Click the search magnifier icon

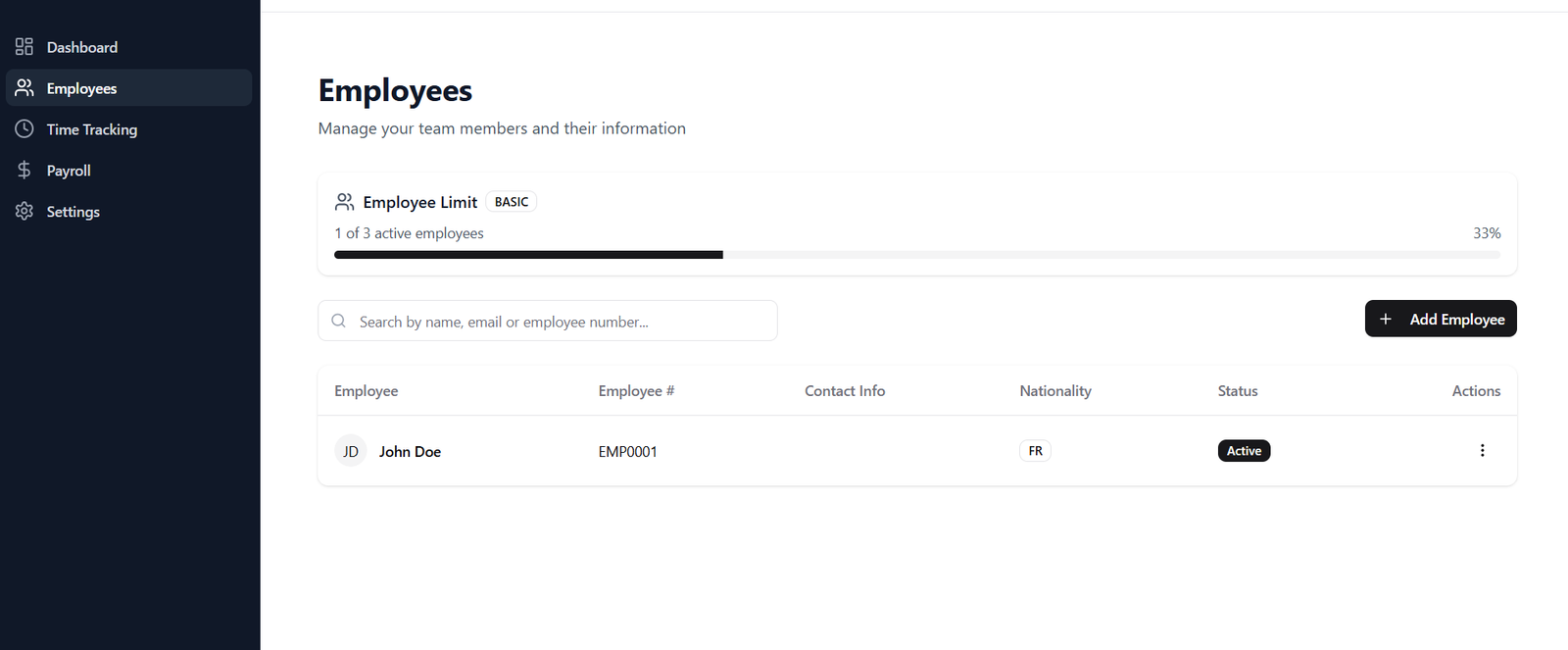339,321
